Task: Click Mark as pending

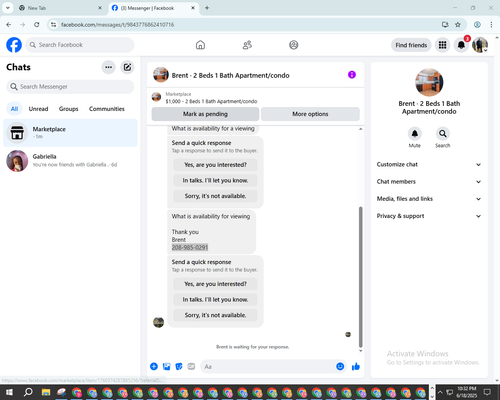Action: coord(205,114)
